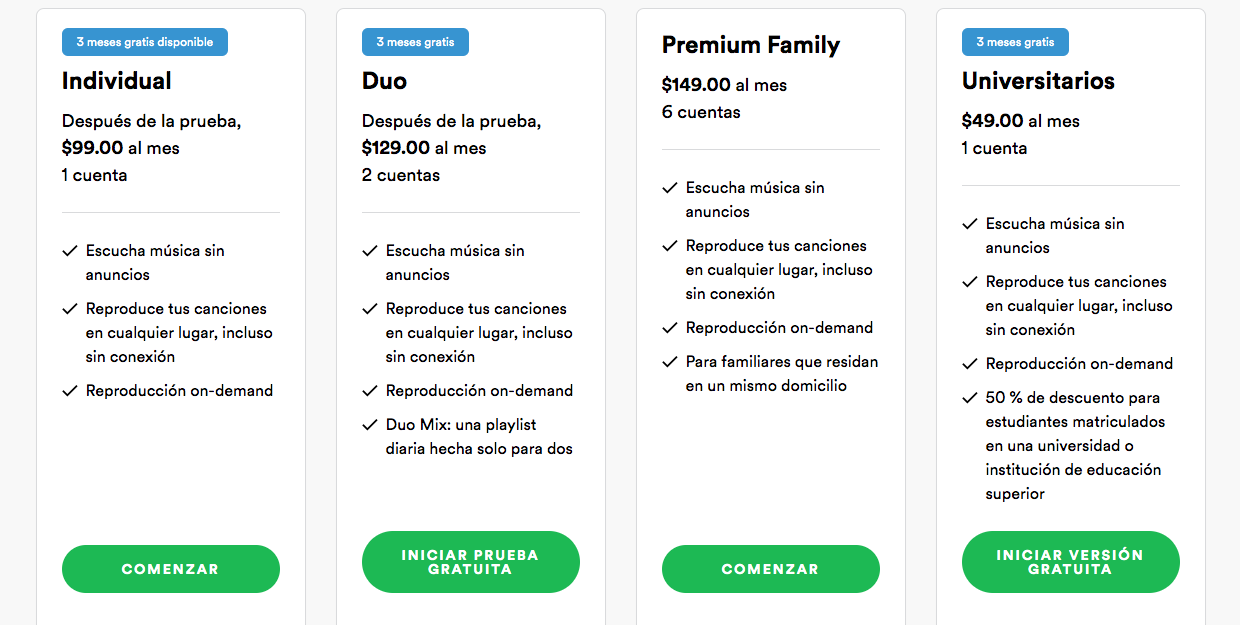
Task: Click the checkmark next to "Para familiares que residan"
Action: [669, 361]
